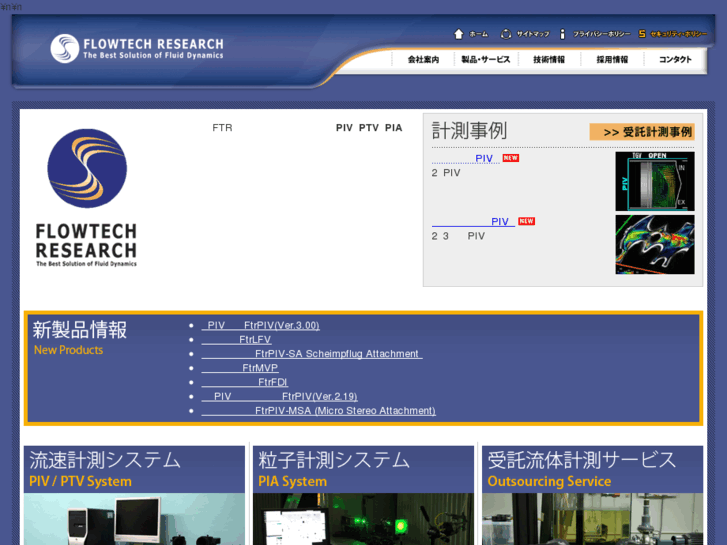Image resolution: width=727 pixels, height=545 pixels.
Task: Open the second PIV case link beside 2 3 PIV
Action: pyautogui.click(x=473, y=222)
